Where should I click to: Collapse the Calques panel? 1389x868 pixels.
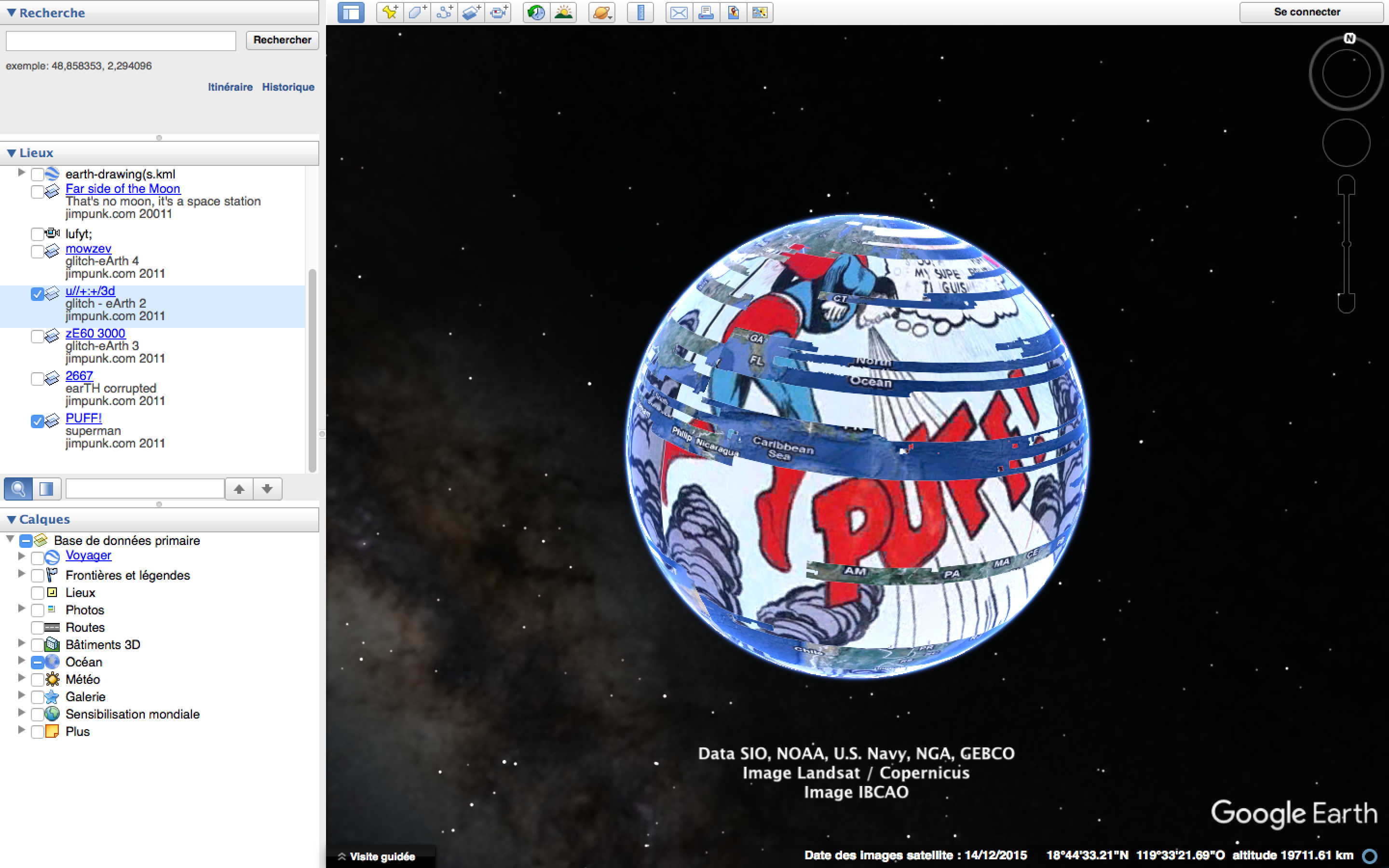click(x=11, y=519)
